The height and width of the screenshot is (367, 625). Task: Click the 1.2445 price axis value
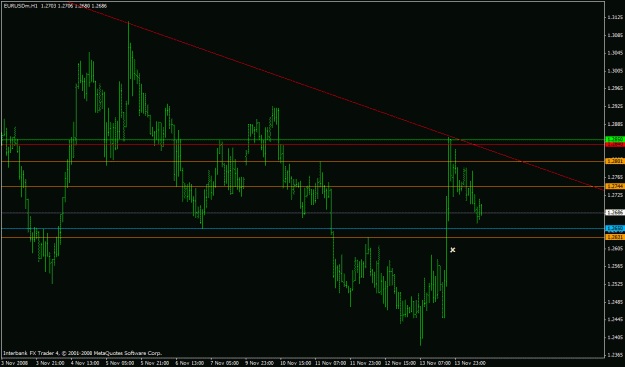[614, 319]
